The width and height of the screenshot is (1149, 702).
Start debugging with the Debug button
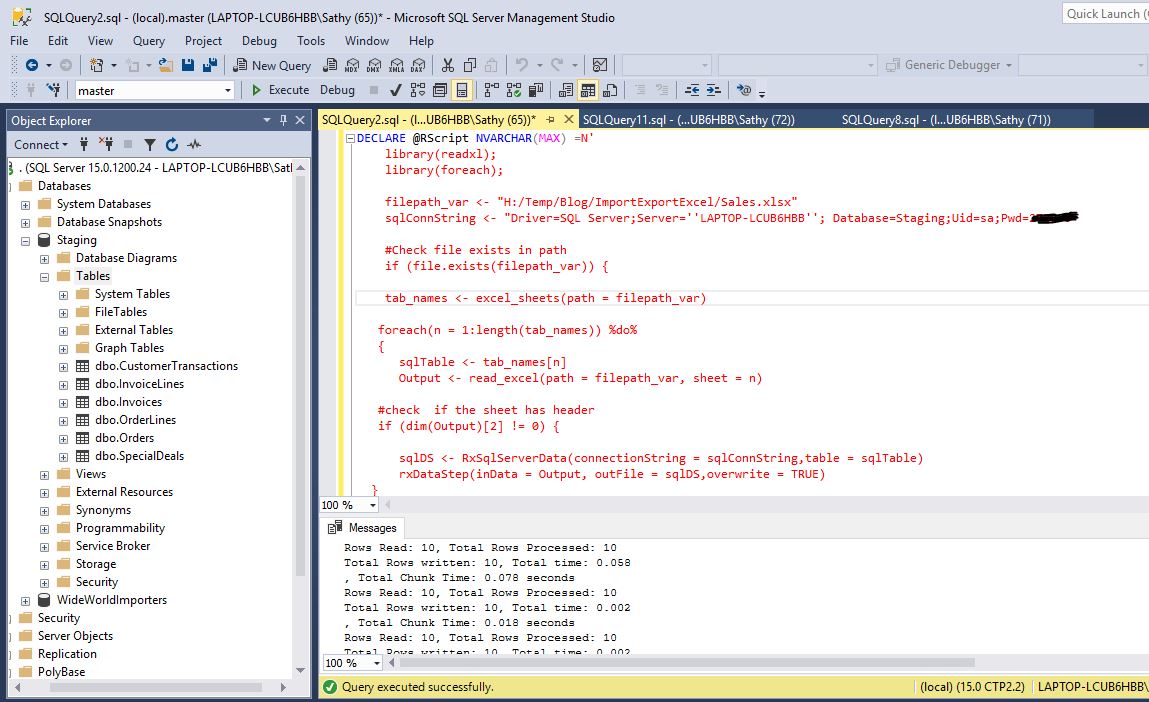[337, 90]
